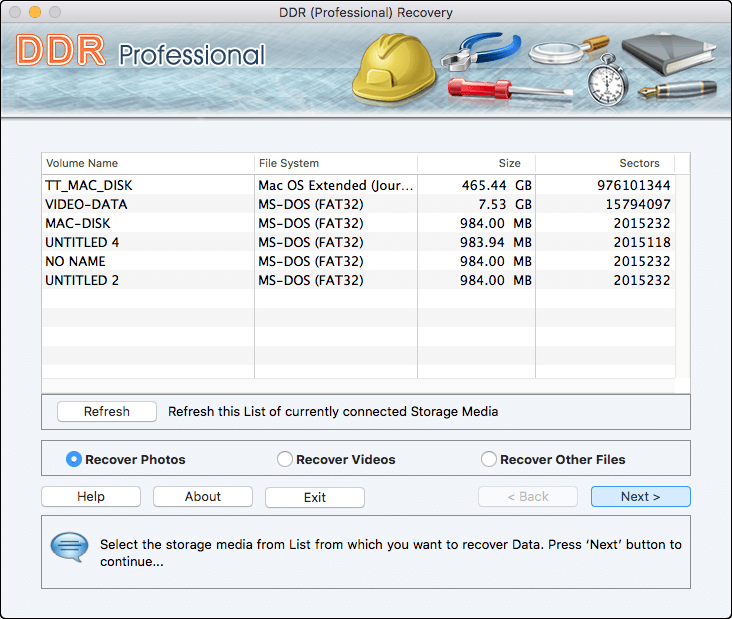Click the window title DDR (Professional) Recovery
Image resolution: width=732 pixels, height=619 pixels.
(x=366, y=13)
